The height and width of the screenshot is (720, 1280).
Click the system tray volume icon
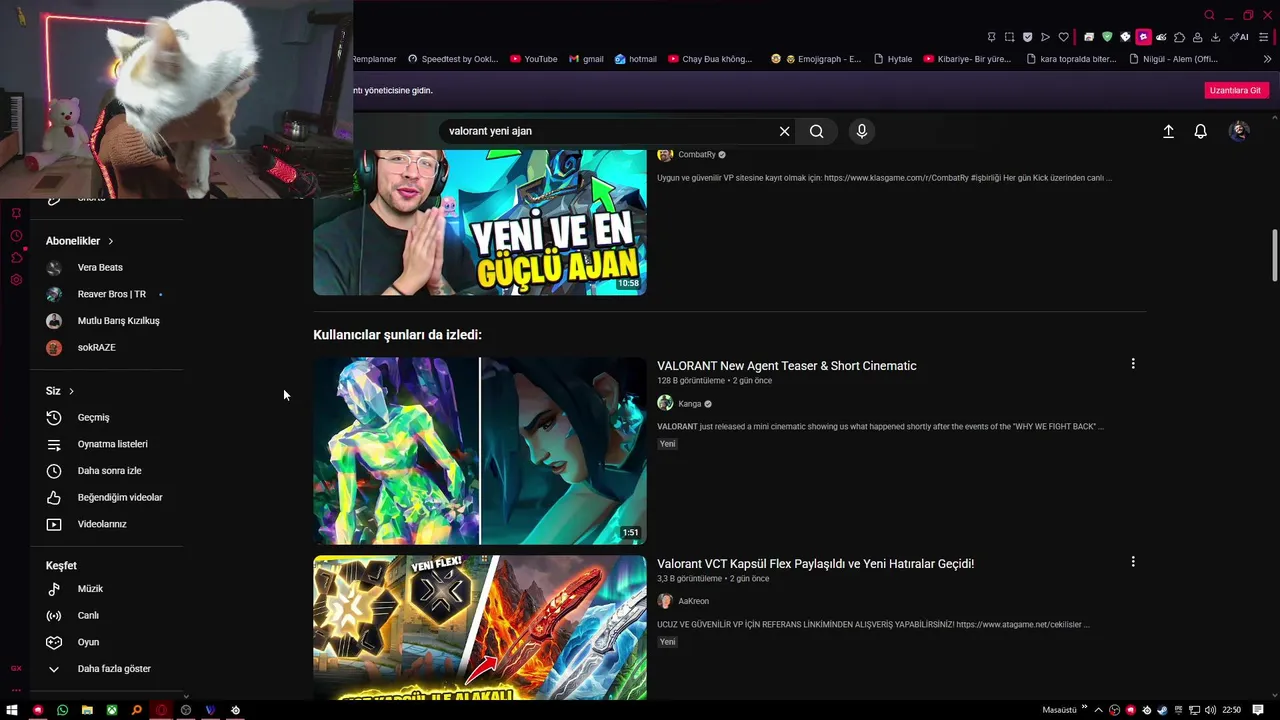tap(1211, 710)
